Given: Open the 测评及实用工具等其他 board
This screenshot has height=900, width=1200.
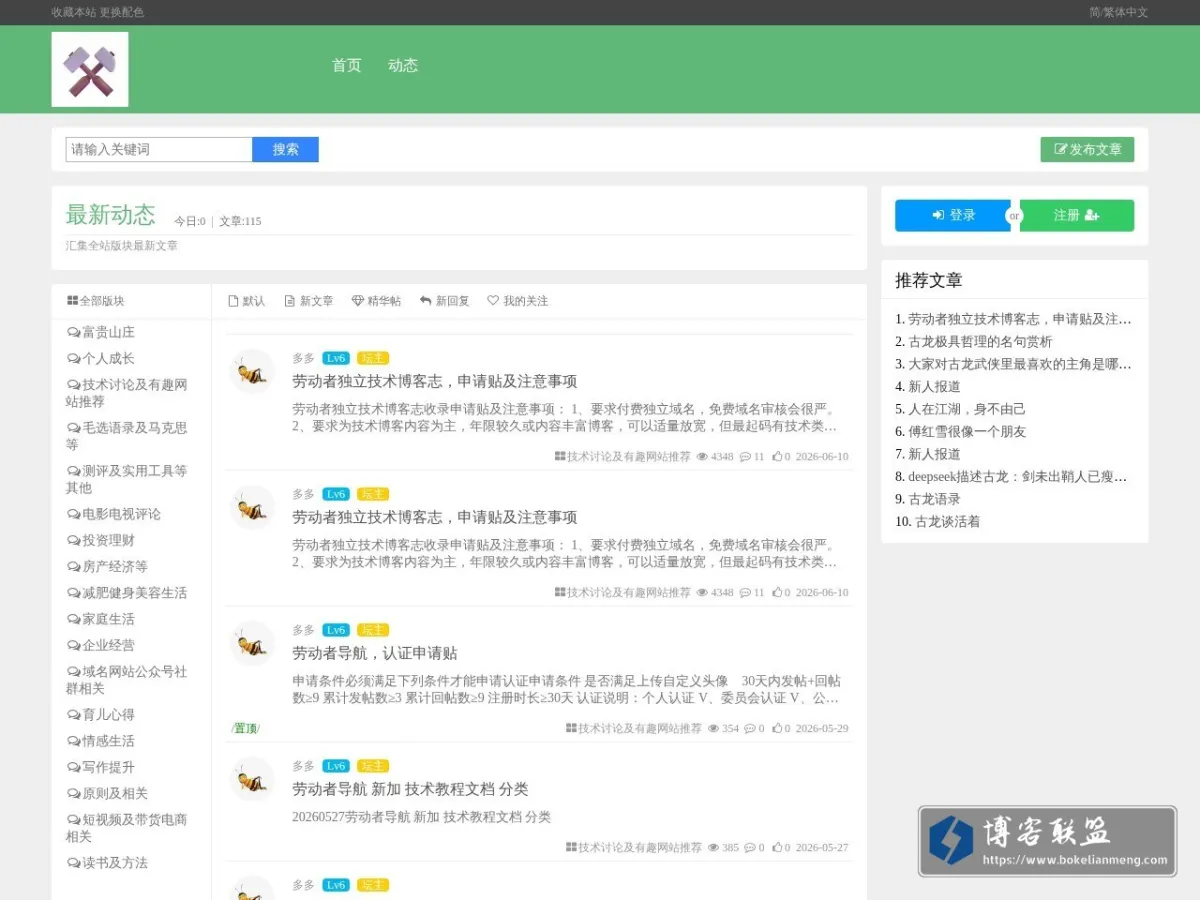Looking at the screenshot, I should [x=127, y=479].
